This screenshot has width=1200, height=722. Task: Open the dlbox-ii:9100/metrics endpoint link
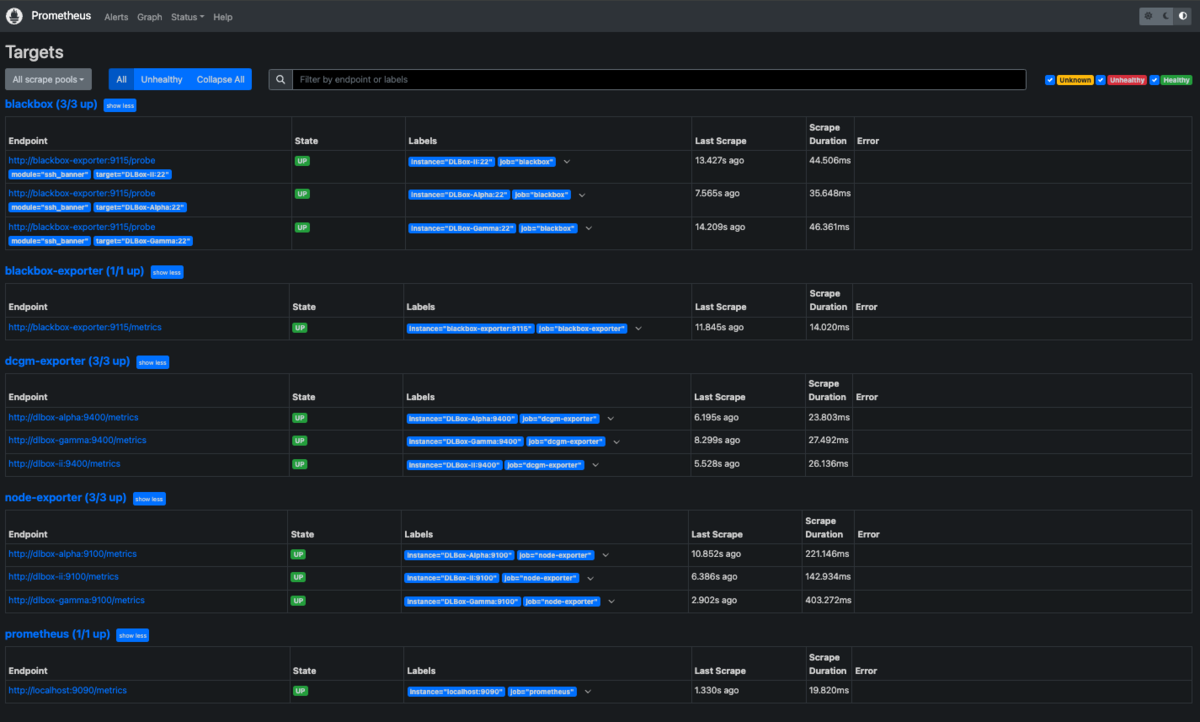click(64, 577)
